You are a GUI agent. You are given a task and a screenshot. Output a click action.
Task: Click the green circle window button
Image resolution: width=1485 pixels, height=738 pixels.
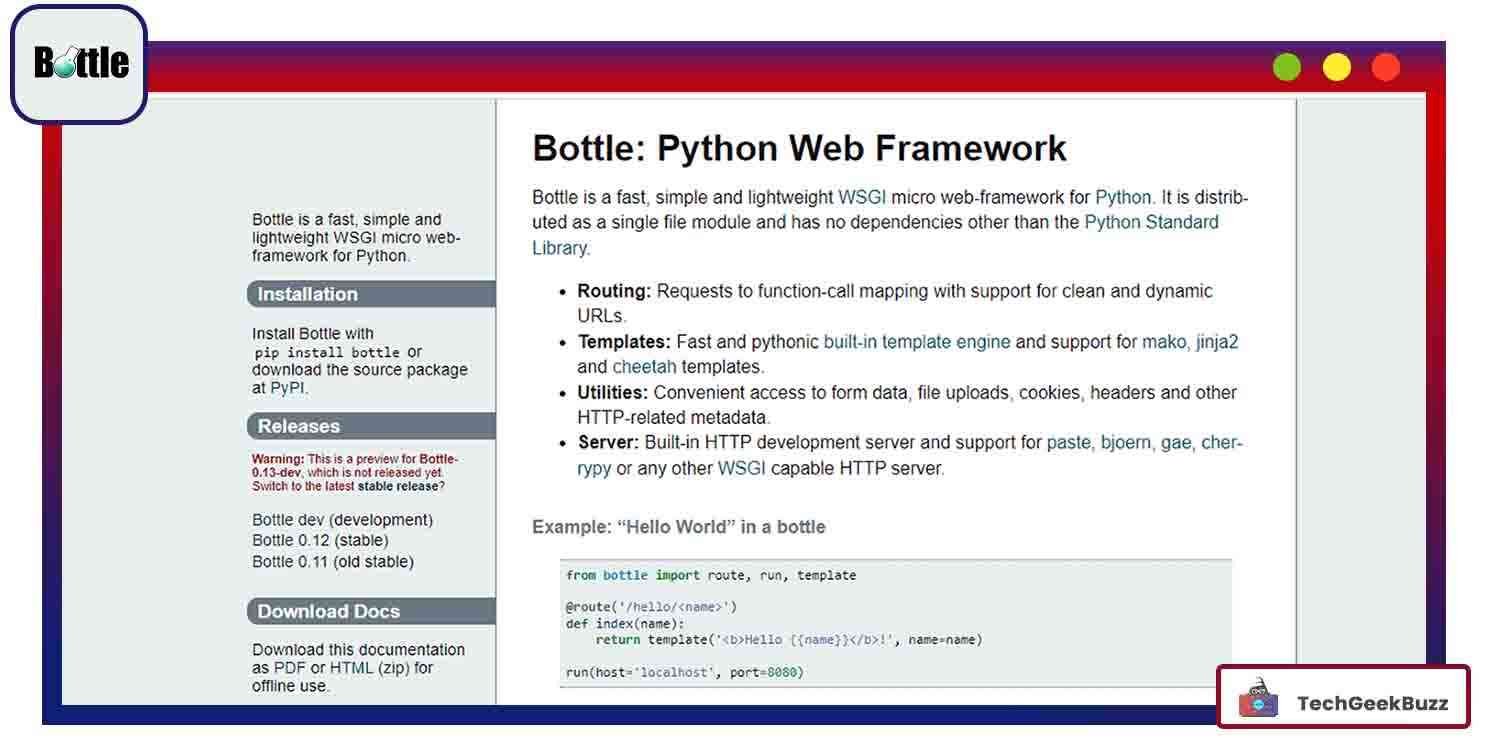(x=1286, y=67)
